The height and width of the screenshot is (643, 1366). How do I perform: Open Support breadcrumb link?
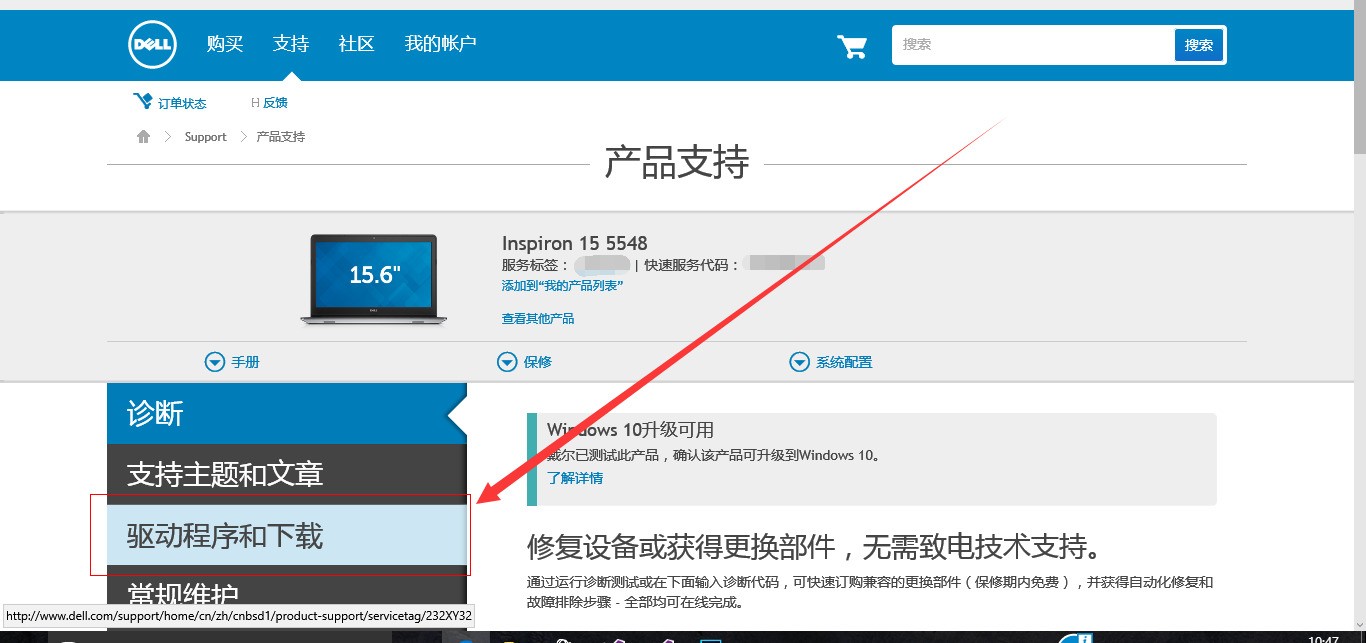point(205,137)
